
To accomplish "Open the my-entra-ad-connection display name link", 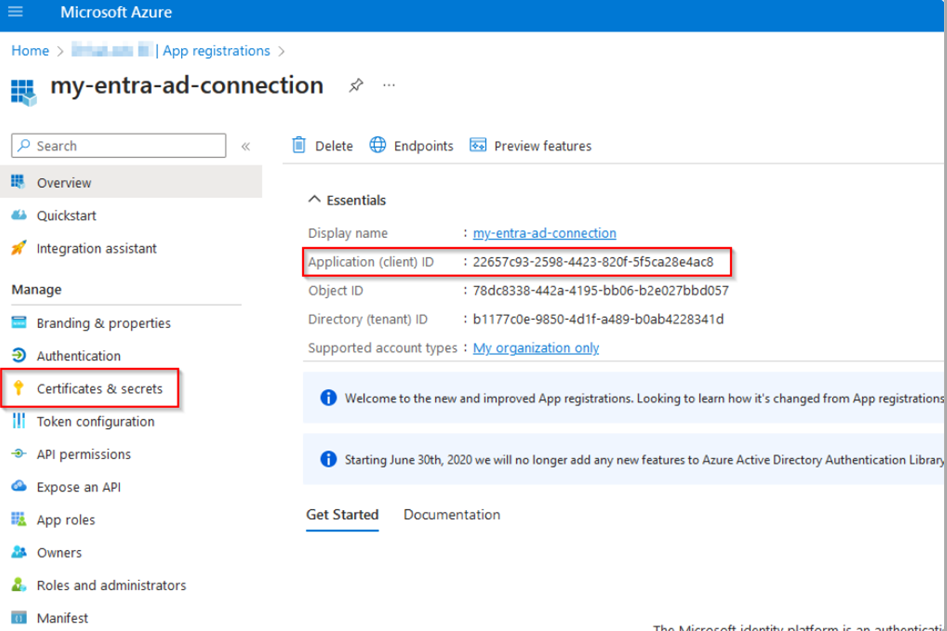I will point(544,233).
